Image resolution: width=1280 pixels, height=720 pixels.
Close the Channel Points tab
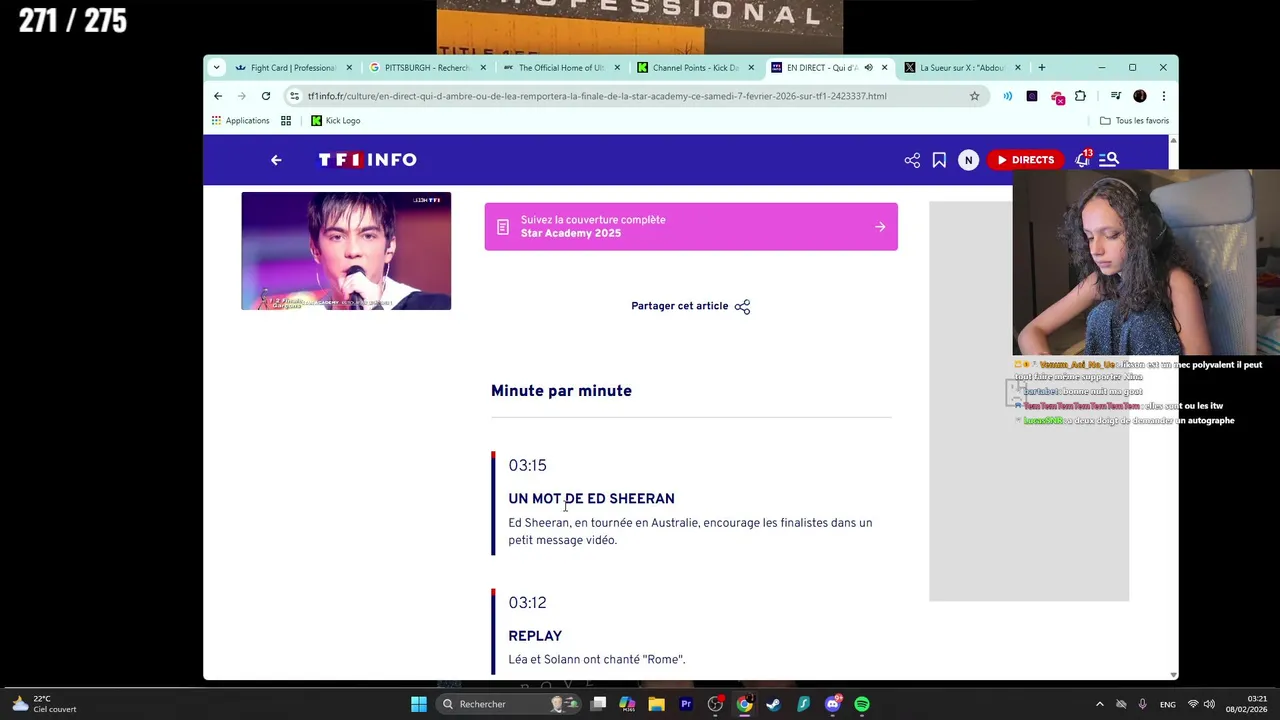(x=751, y=68)
